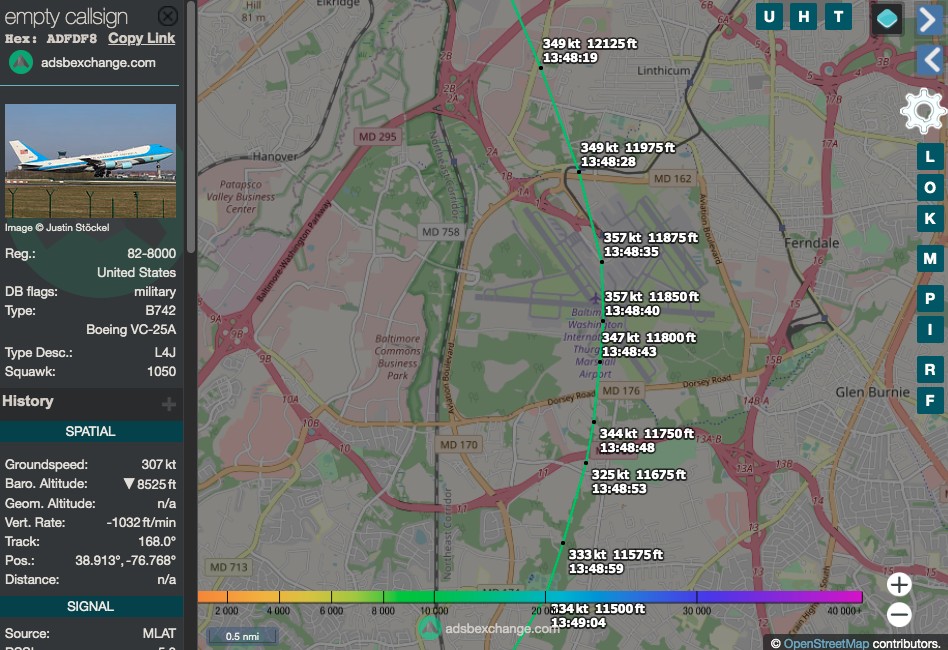Click the empty callsign title
The image size is (948, 650).
(67, 17)
